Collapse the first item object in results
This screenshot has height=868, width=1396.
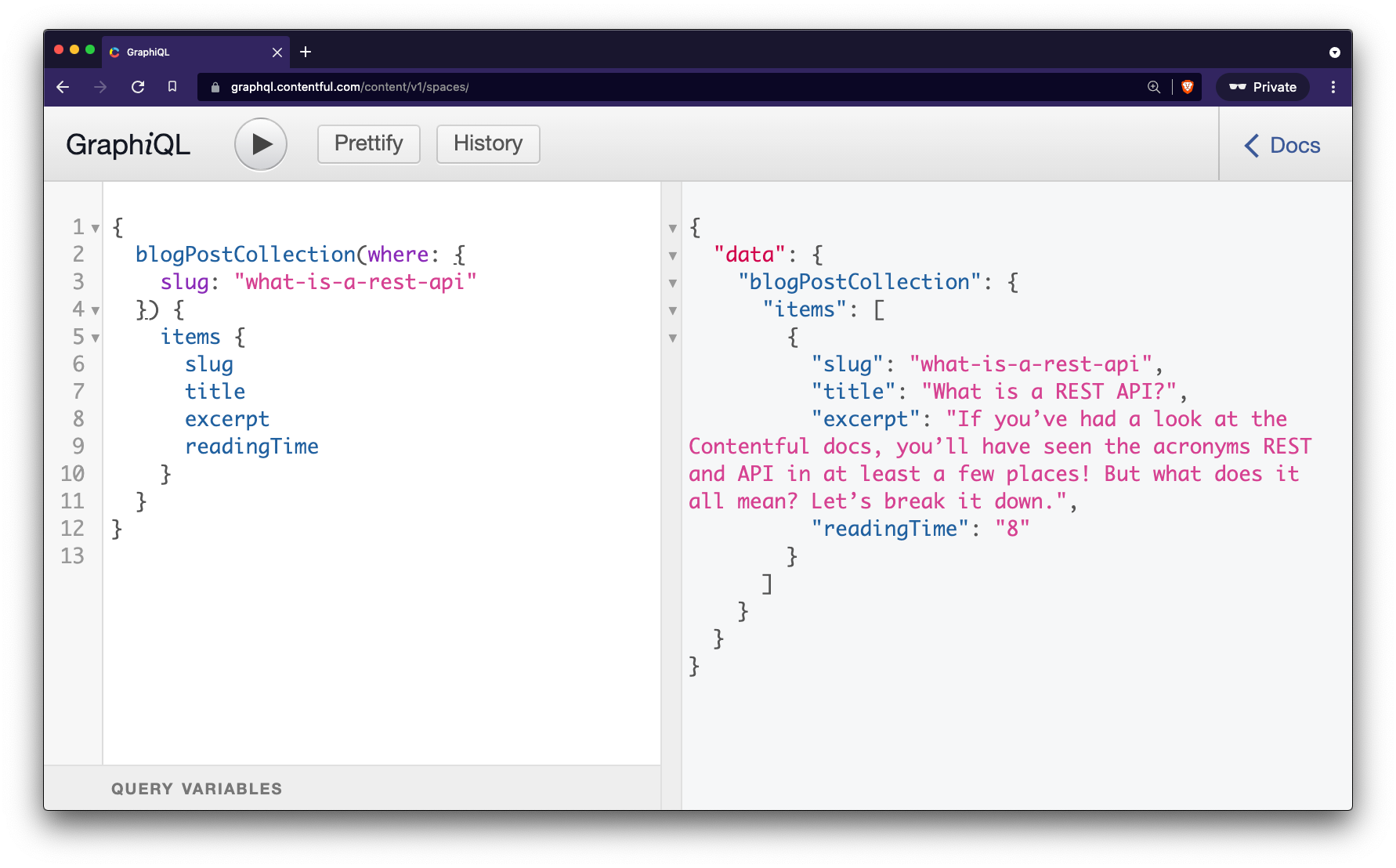tap(673, 338)
